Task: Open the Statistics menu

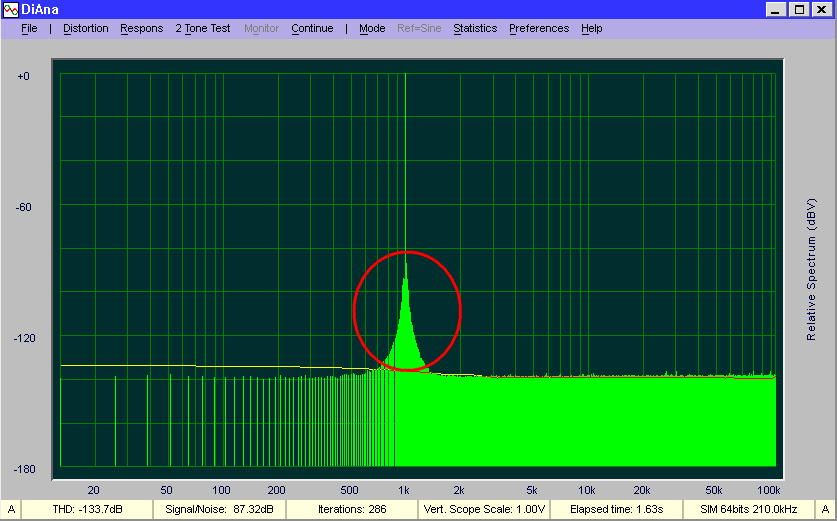Action: pos(475,28)
